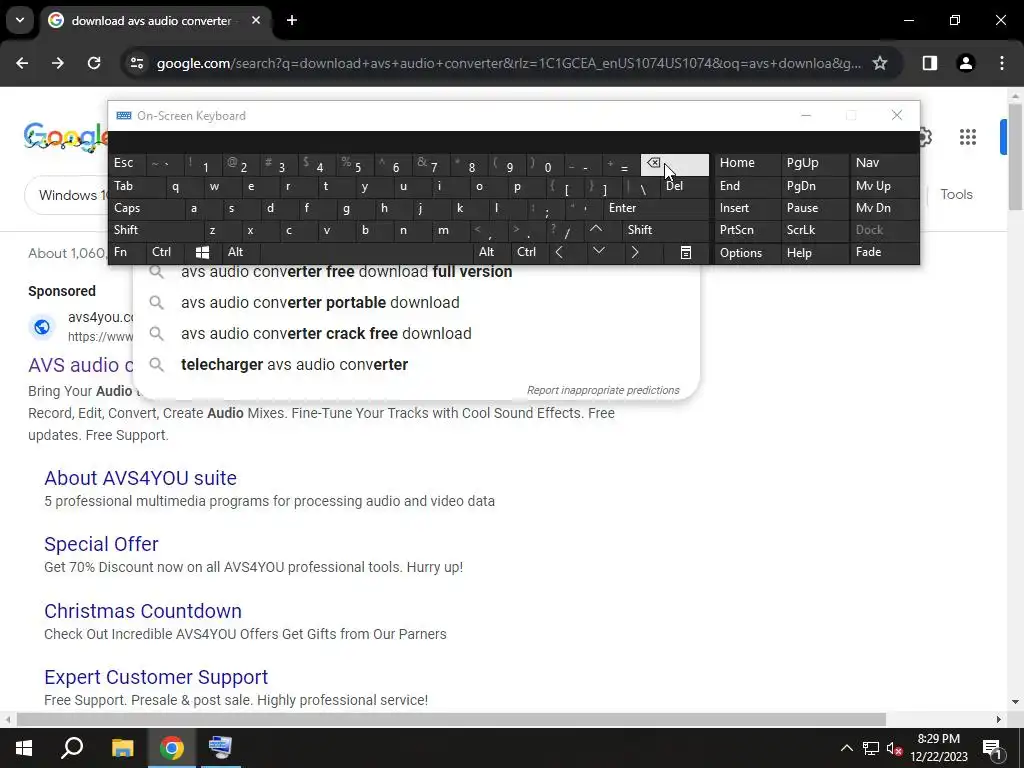Open a new Chrome tab
Screen dimensions: 1024x768
tap(292, 20)
